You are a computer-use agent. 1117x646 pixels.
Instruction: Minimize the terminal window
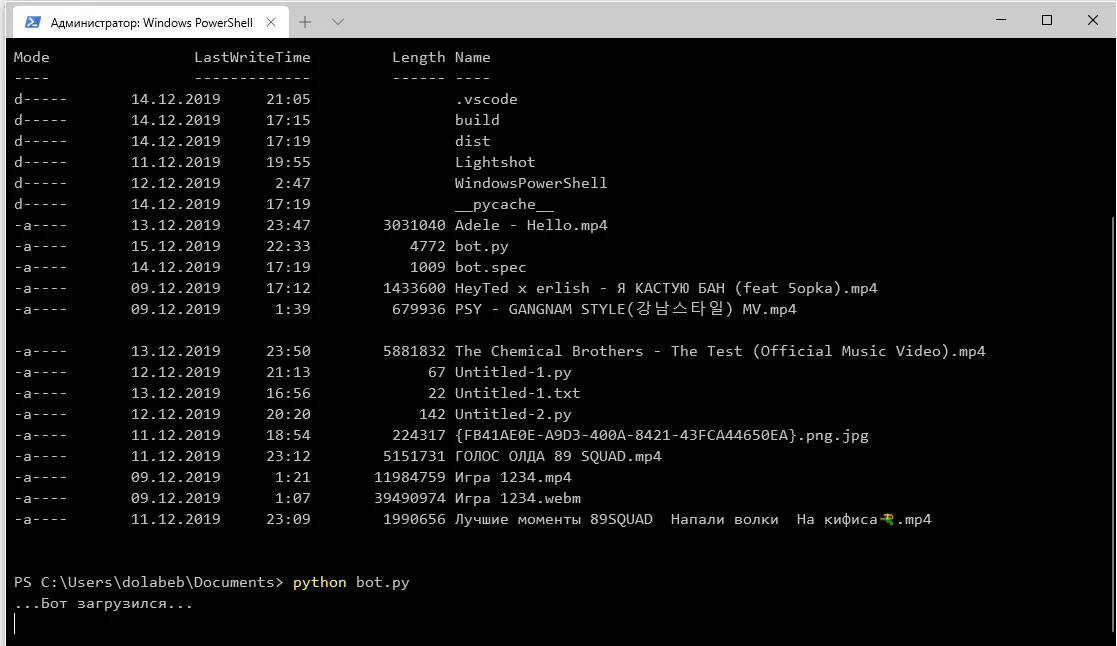1001,20
